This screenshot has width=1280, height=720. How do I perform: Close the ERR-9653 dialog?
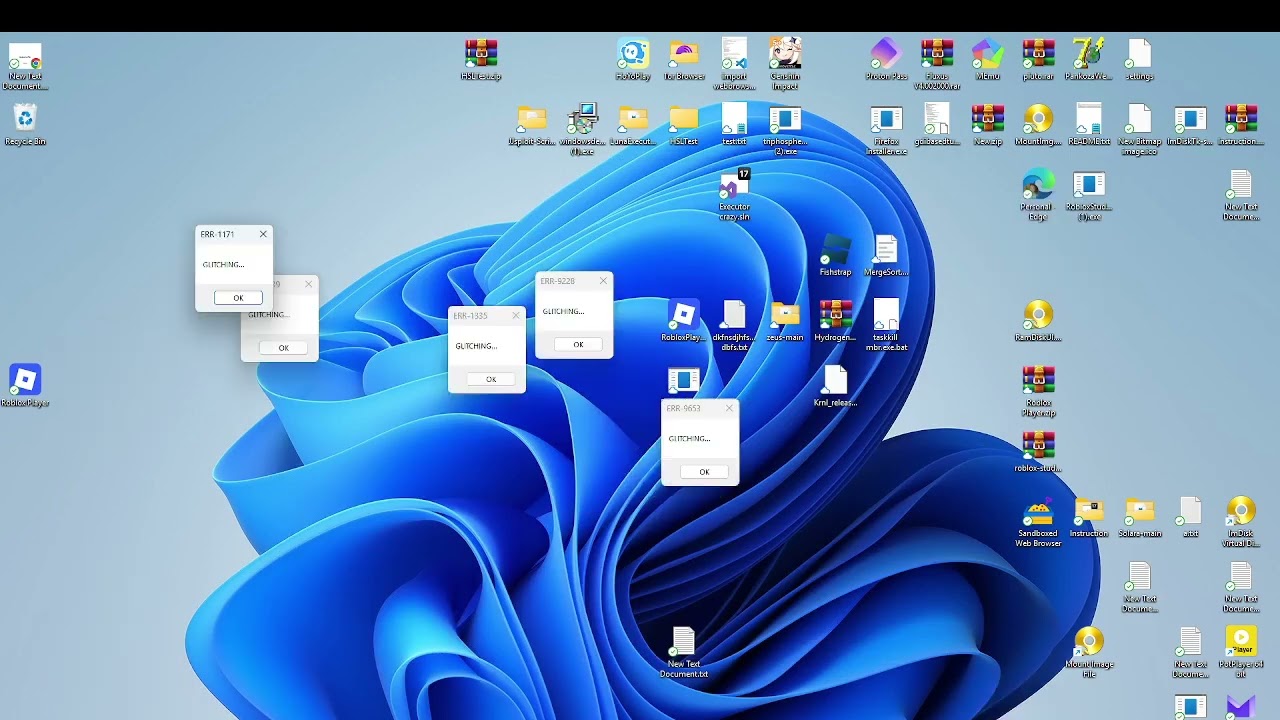coord(729,408)
